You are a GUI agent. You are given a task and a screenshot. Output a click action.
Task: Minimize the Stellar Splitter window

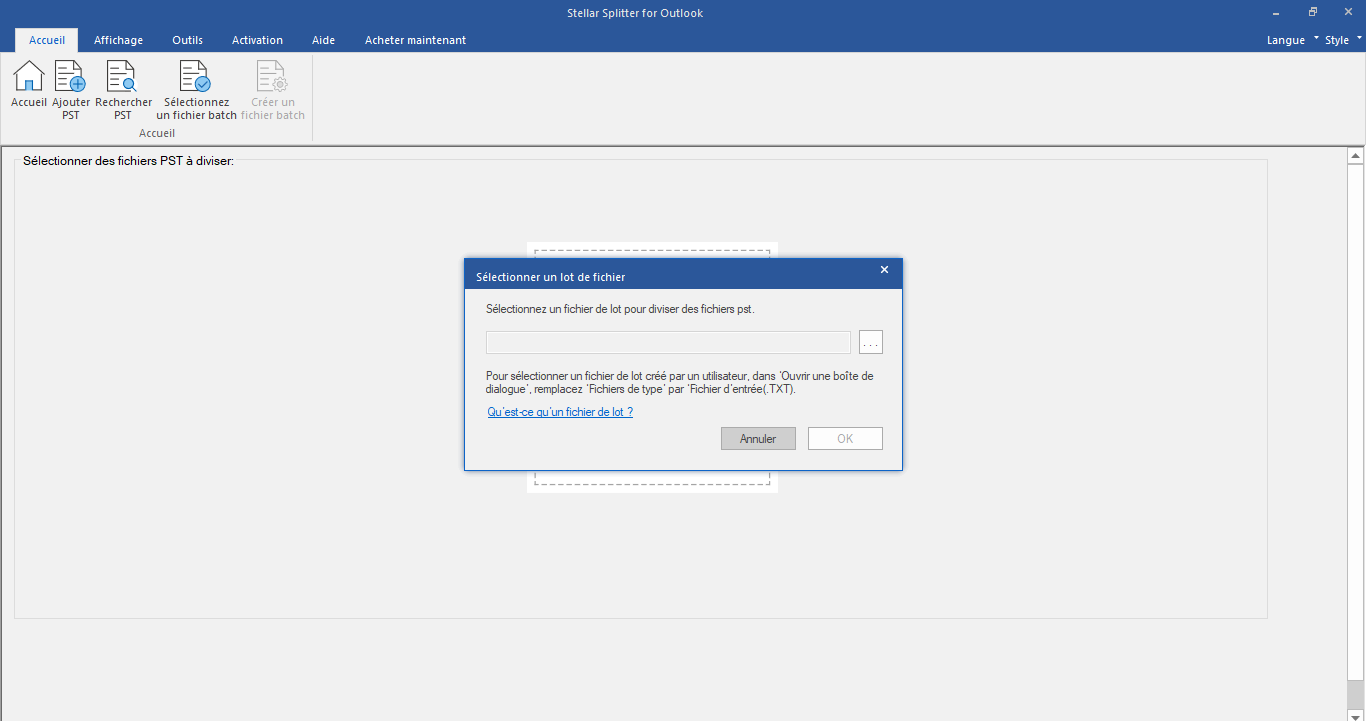(x=1277, y=12)
